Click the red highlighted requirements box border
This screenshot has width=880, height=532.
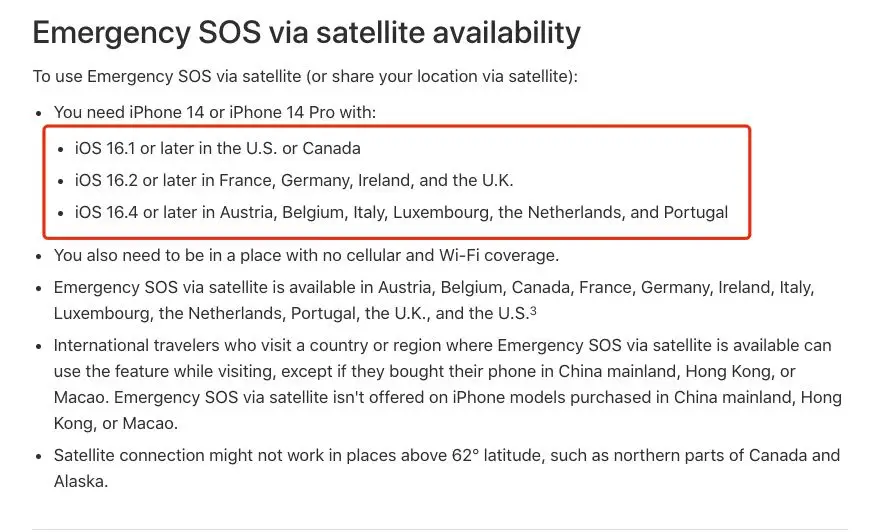click(397, 127)
